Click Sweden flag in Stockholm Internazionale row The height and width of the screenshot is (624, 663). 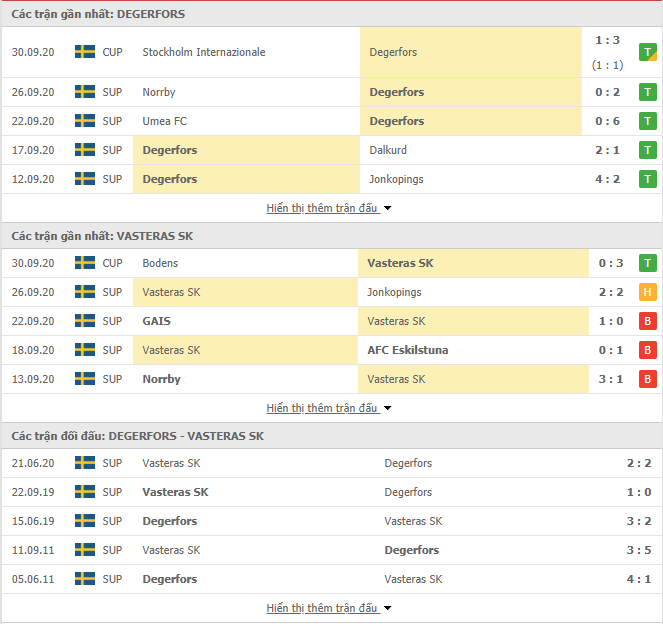point(85,52)
